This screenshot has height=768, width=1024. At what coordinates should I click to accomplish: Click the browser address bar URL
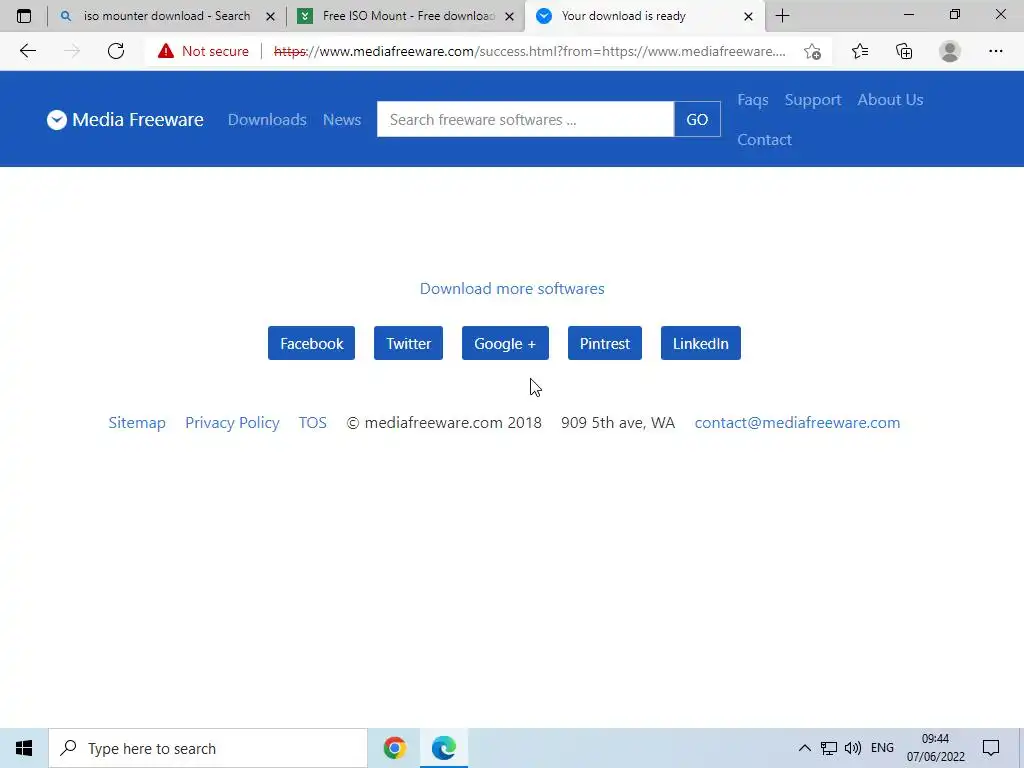click(530, 51)
